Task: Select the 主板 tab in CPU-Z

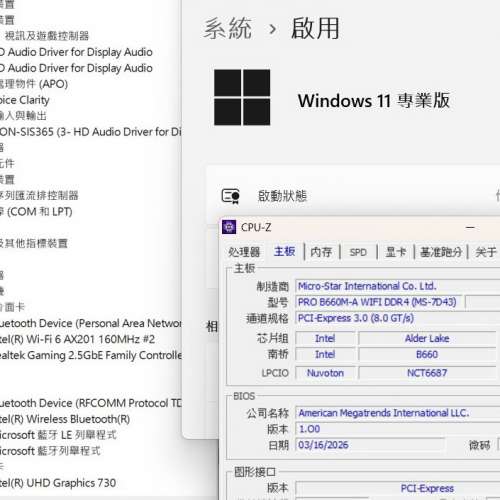Action: point(284,251)
